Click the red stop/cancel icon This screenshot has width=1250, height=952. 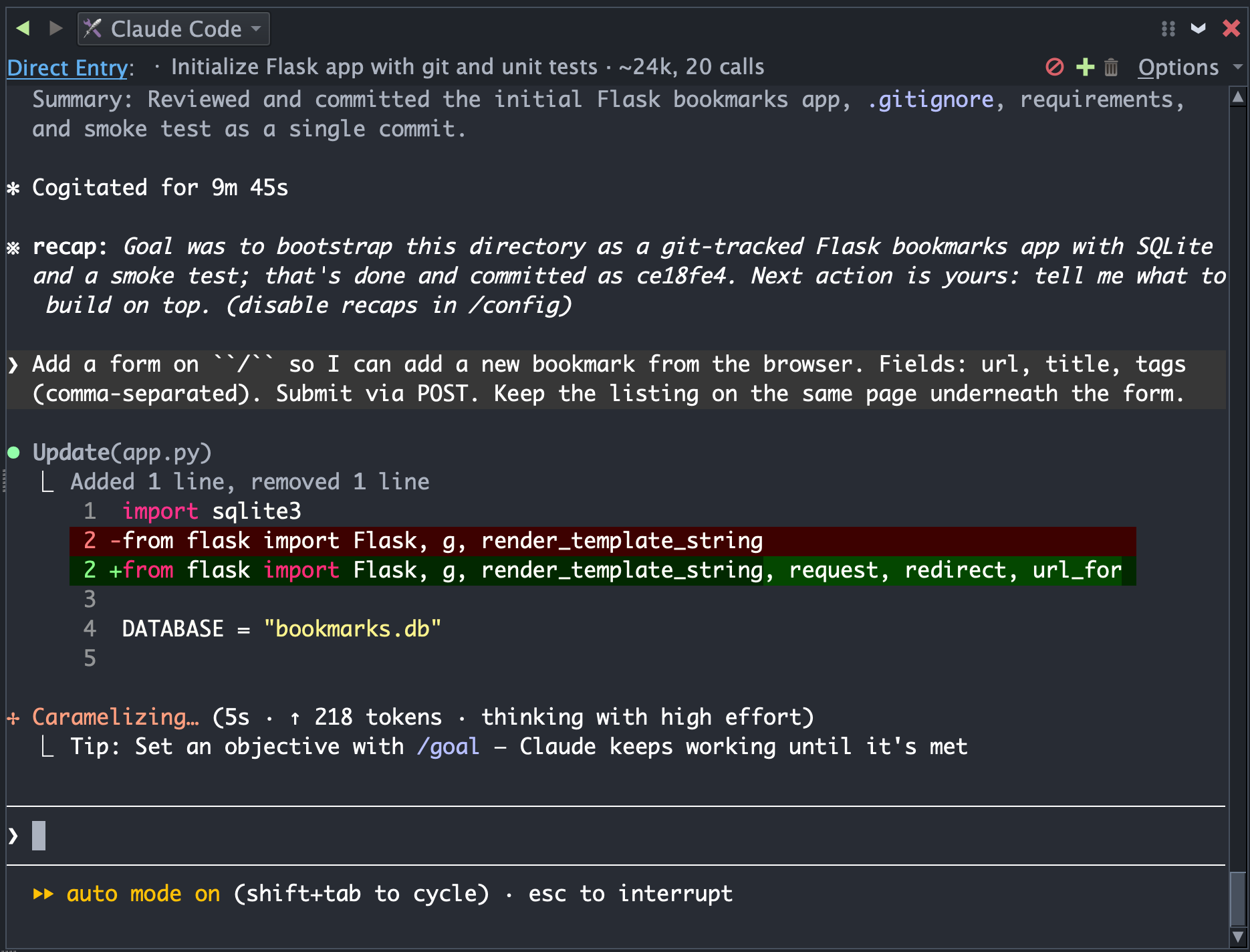click(x=1054, y=67)
